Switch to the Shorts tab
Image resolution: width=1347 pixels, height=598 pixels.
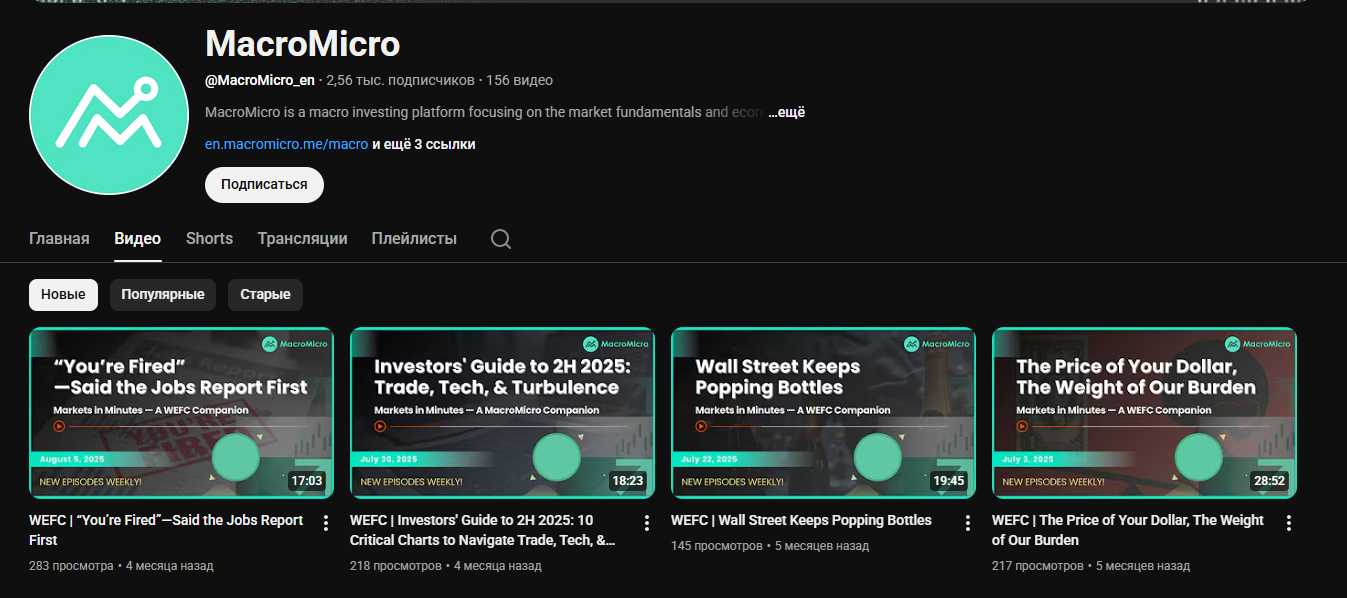pos(209,239)
